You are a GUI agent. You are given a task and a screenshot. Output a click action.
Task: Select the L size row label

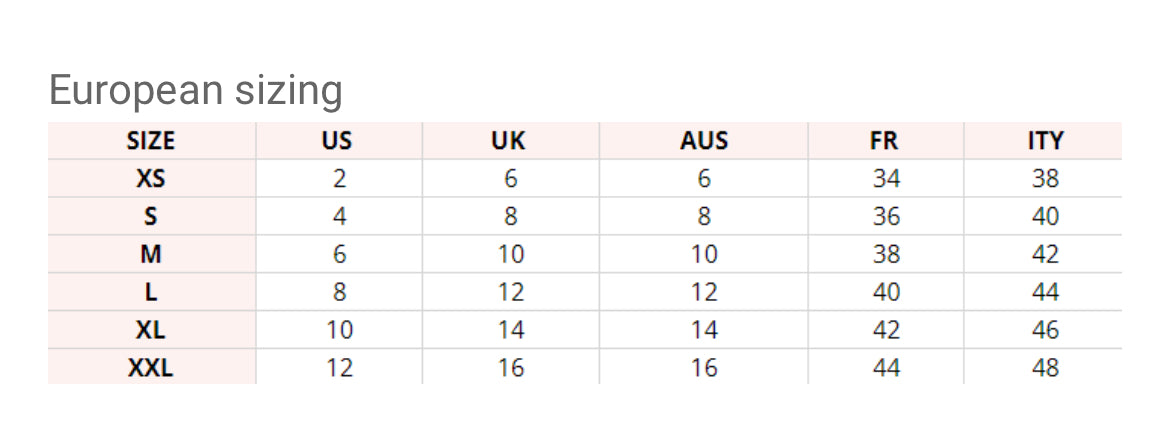pos(151,292)
